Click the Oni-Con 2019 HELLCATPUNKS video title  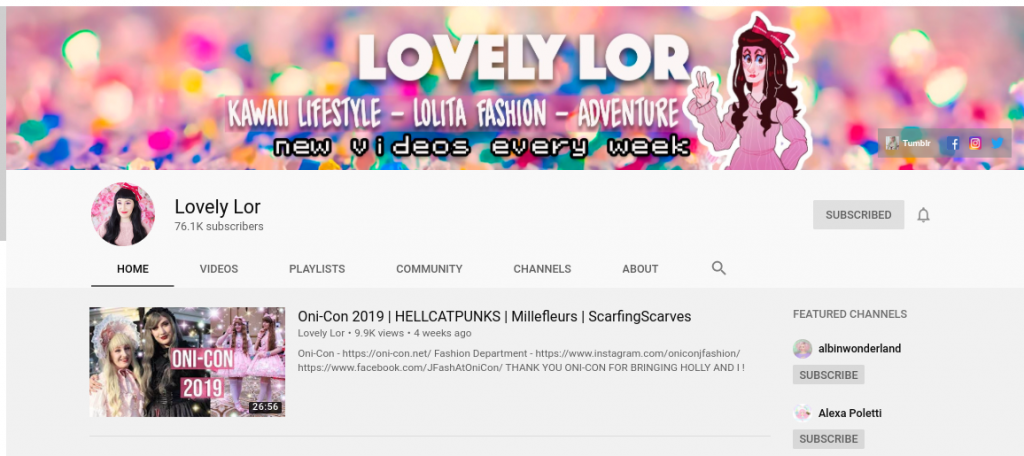tap(494, 316)
